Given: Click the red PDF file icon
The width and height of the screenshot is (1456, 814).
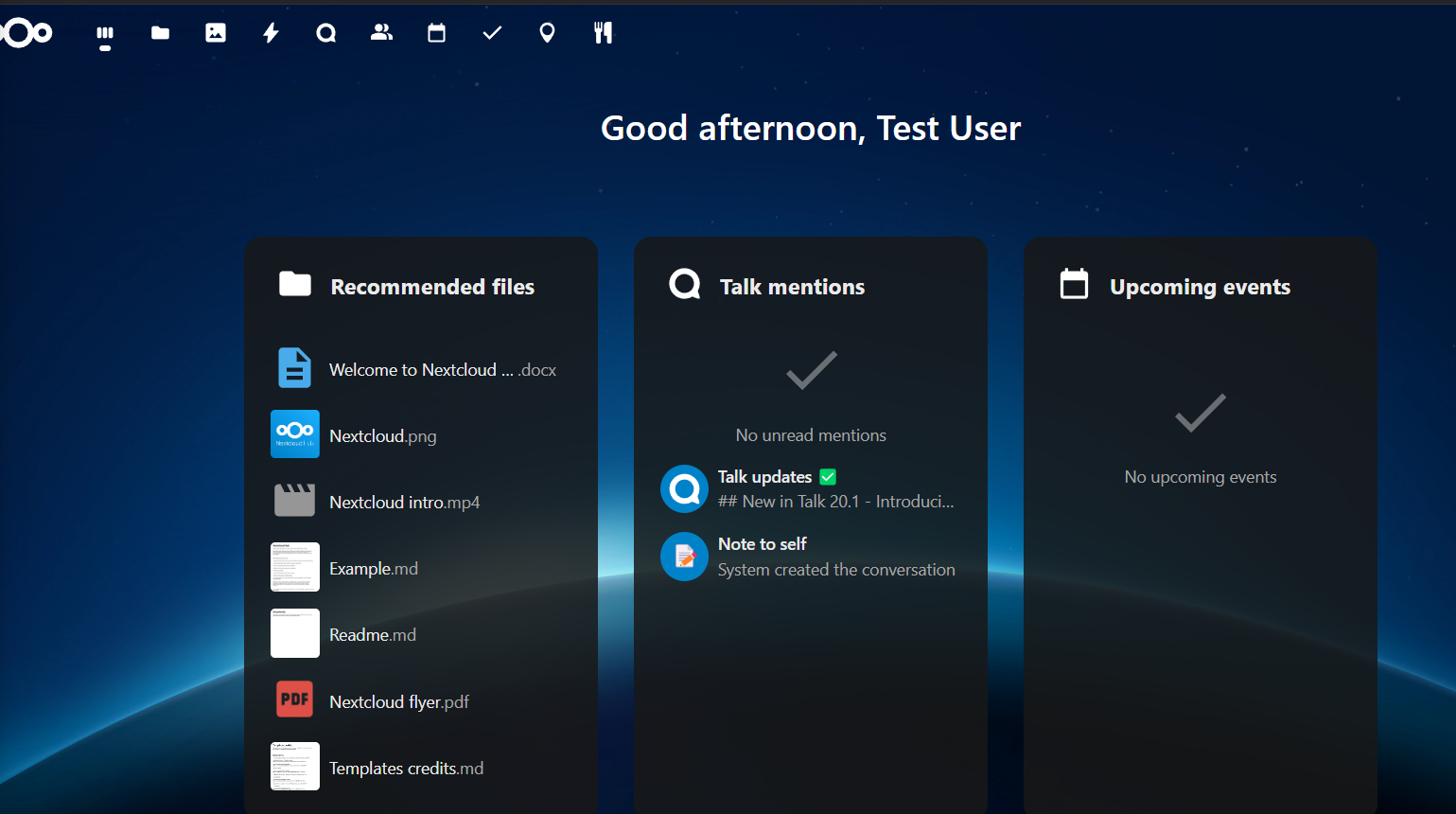Looking at the screenshot, I should tap(294, 699).
